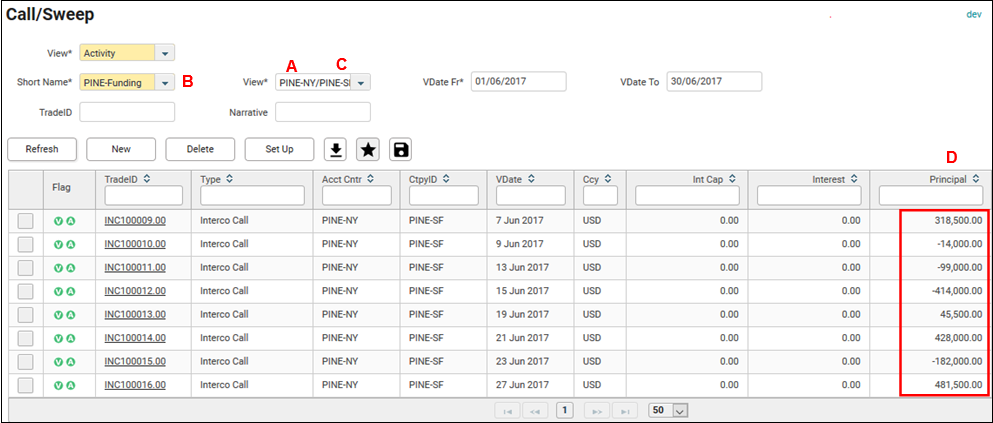The height and width of the screenshot is (423, 993).
Task: Click the download arrow icon
Action: 337,149
